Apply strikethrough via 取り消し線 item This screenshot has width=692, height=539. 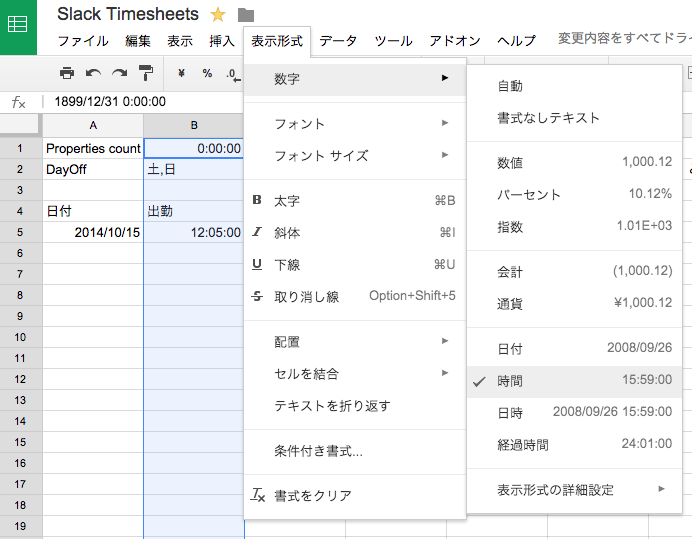coord(355,296)
